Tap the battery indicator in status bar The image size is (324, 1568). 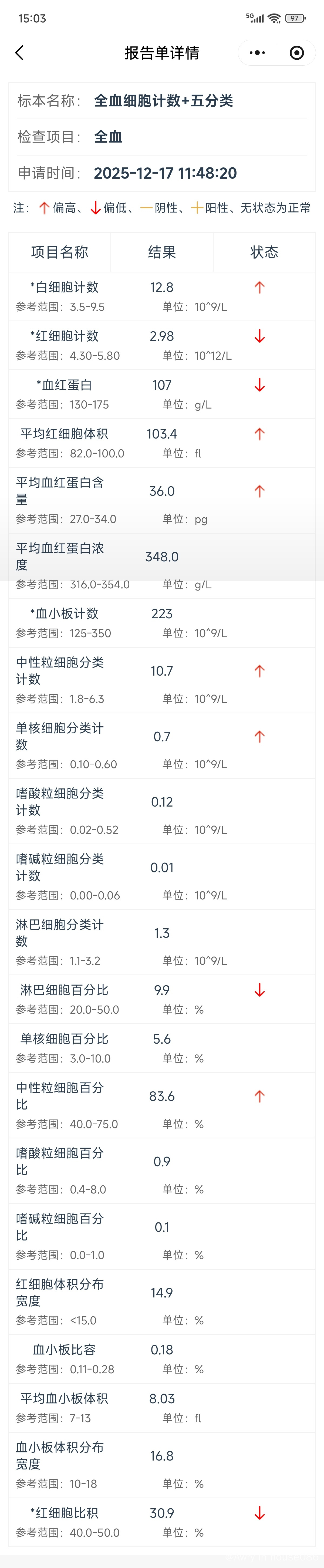point(295,18)
